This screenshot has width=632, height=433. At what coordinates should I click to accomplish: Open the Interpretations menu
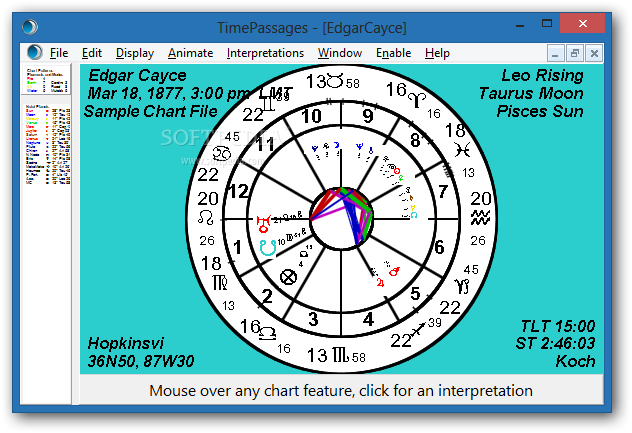265,53
